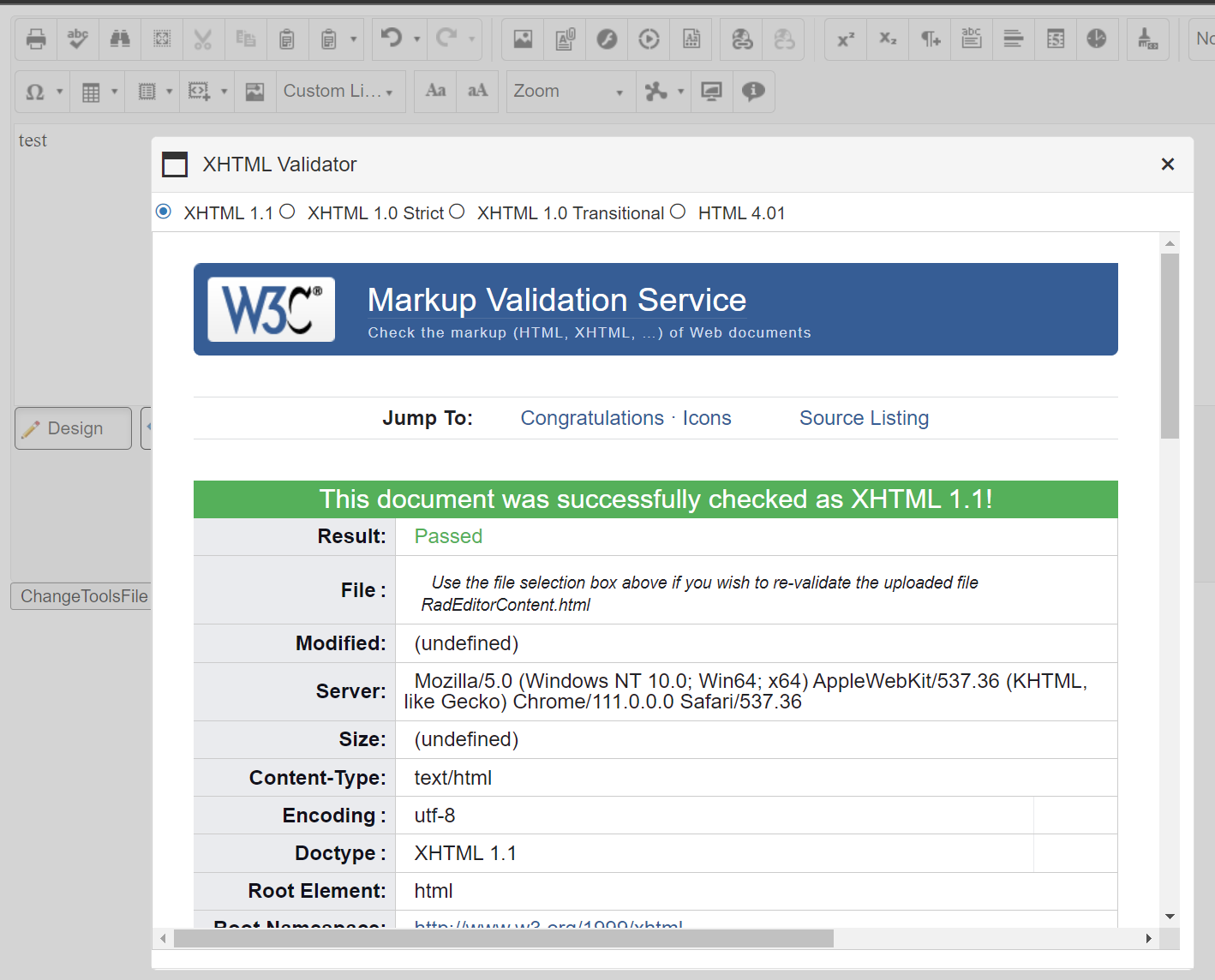The height and width of the screenshot is (980, 1215).
Task: Click the Redo arrow icon
Action: click(446, 39)
